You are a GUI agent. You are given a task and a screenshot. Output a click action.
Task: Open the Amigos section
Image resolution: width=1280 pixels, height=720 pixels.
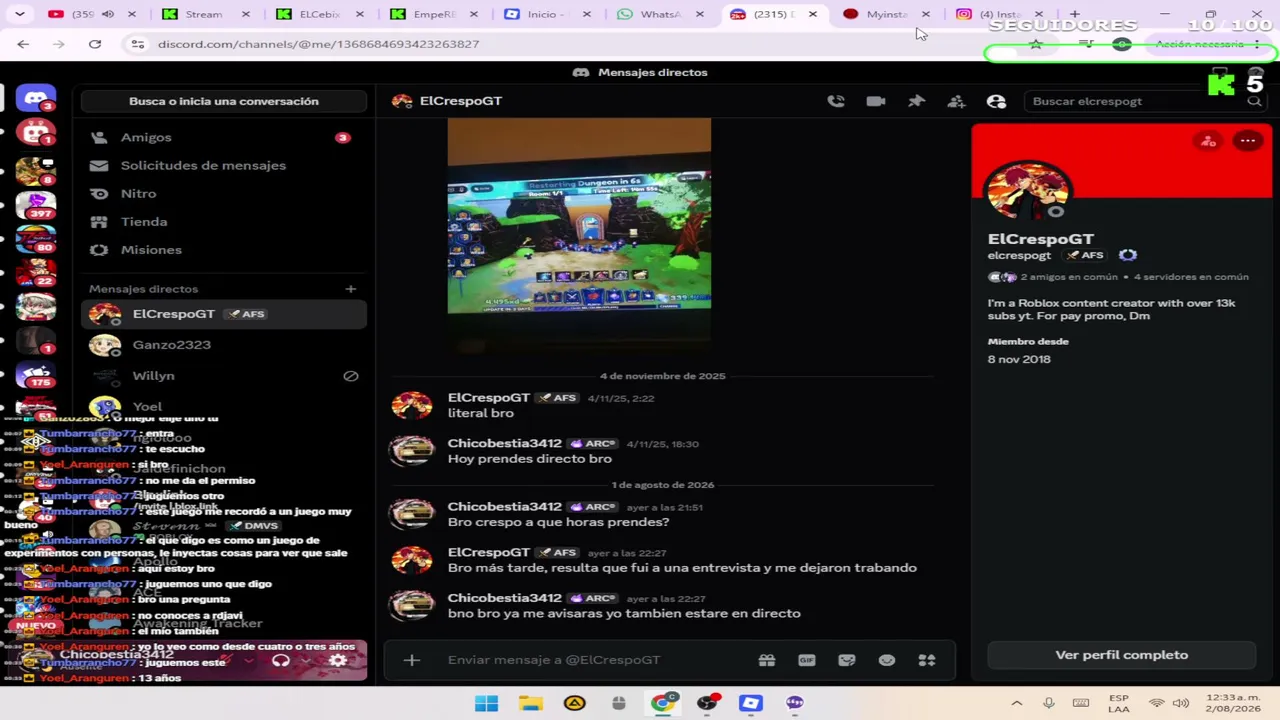pyautogui.click(x=224, y=137)
